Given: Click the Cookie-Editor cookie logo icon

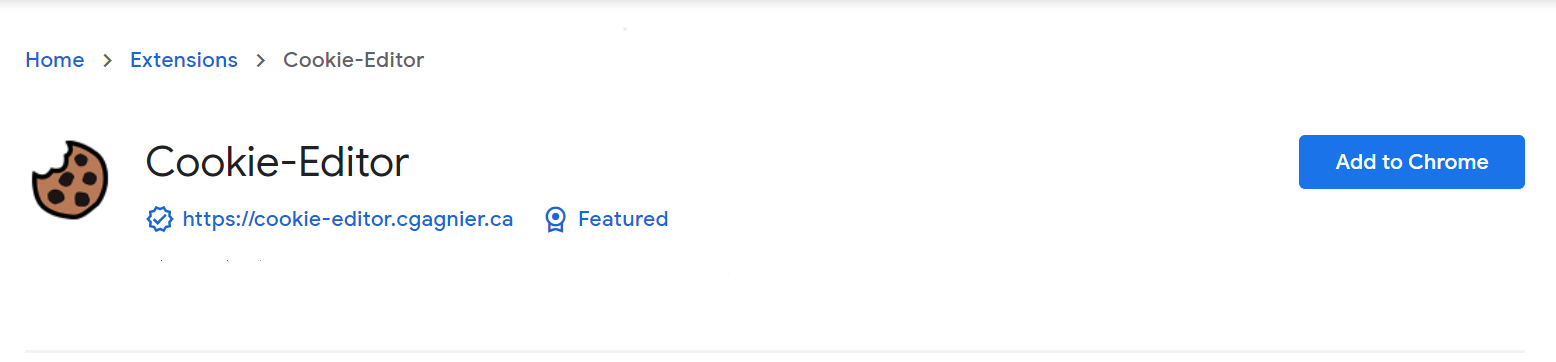Looking at the screenshot, I should tap(69, 180).
